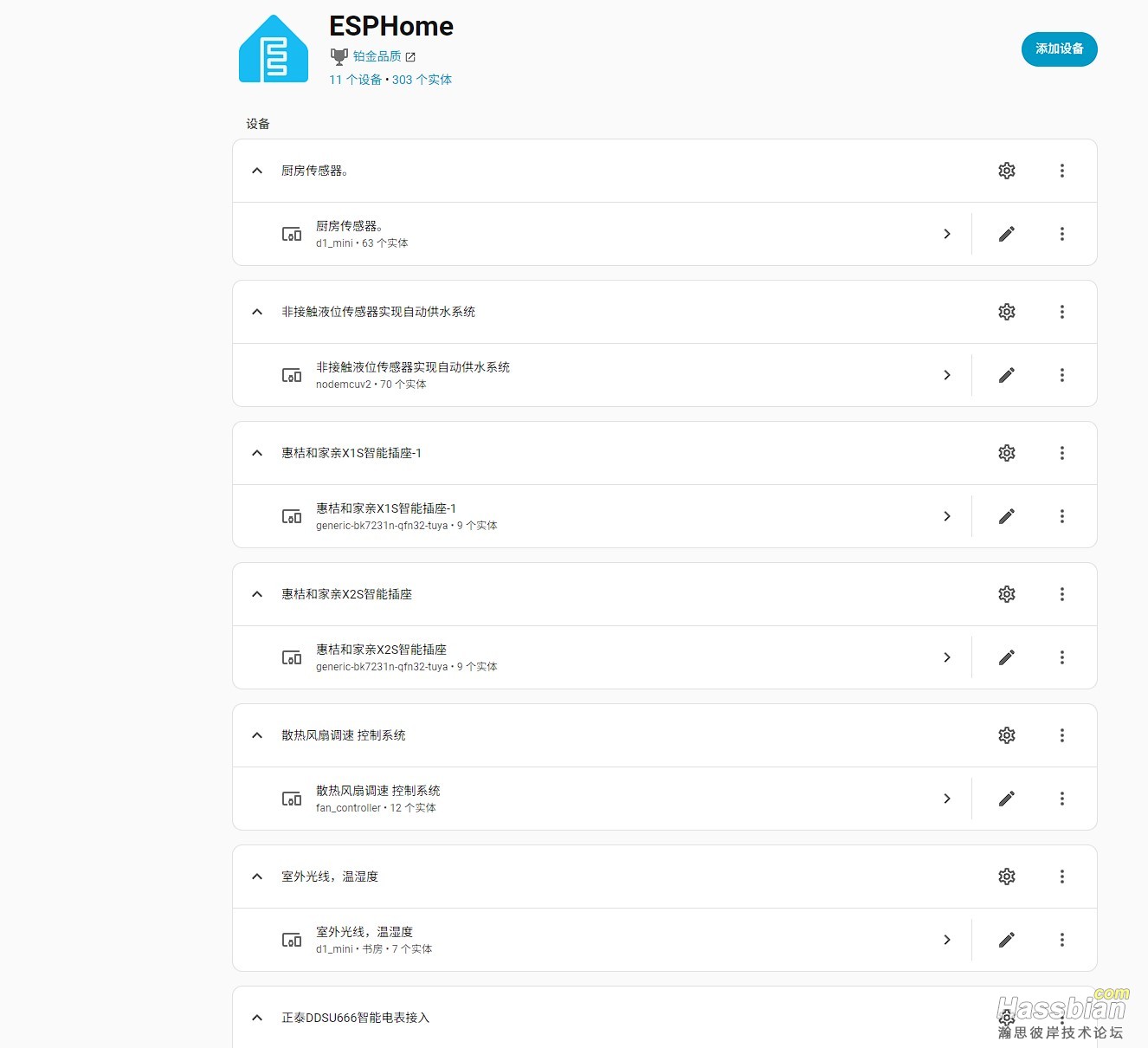Edit 惠桔和家亲X2S智能插座 device with pencil

[1006, 657]
